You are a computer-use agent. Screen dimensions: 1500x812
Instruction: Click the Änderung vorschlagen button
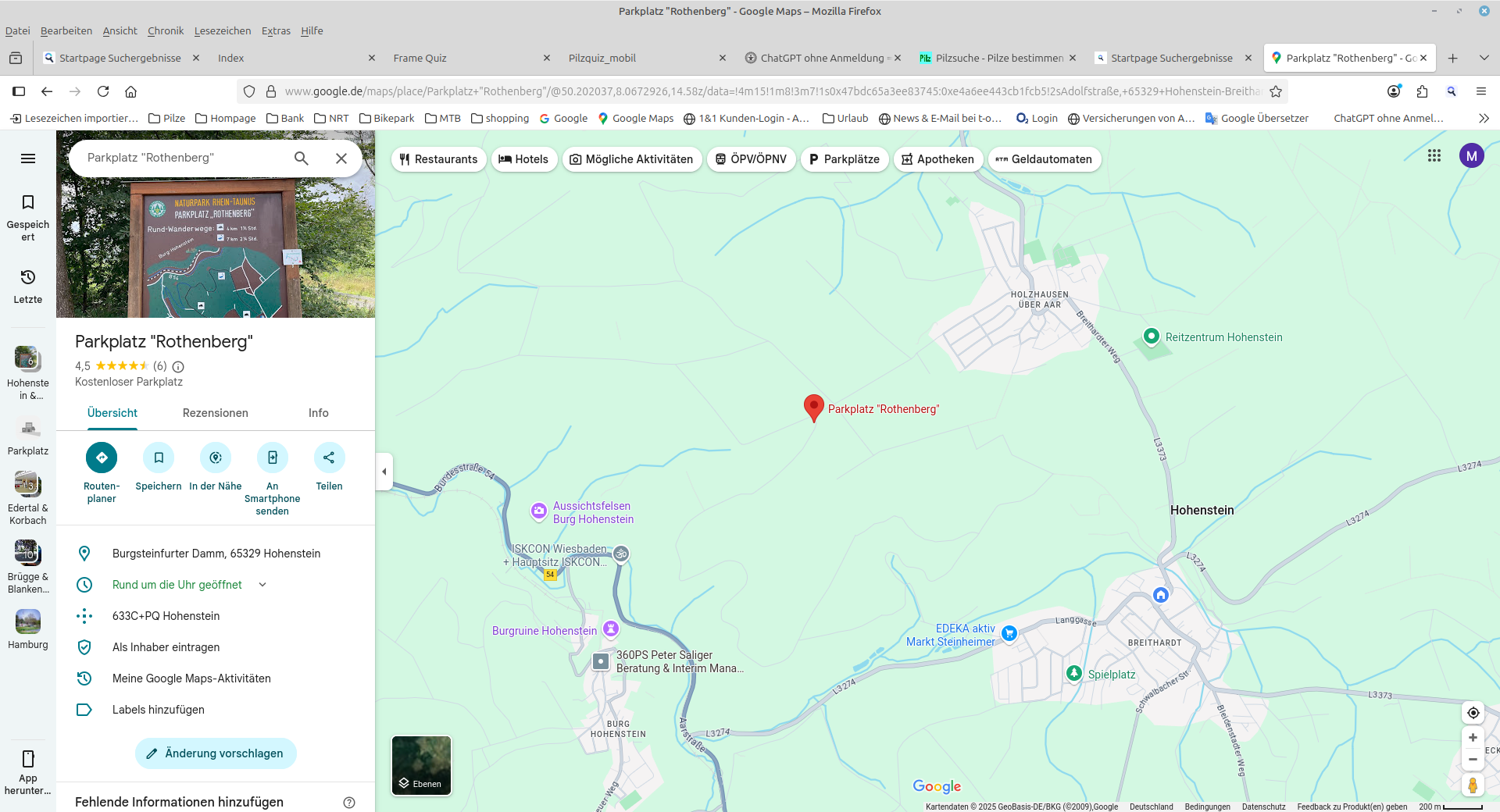(216, 753)
